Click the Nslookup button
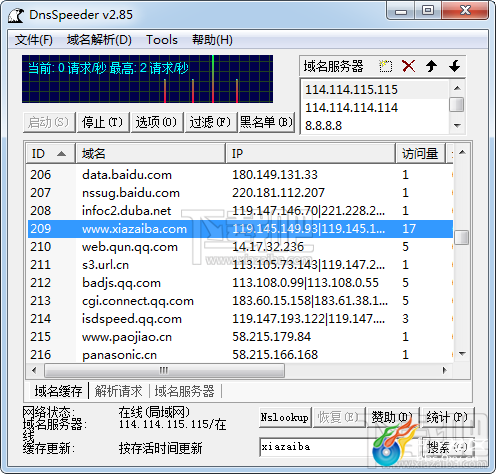 pyautogui.click(x=285, y=417)
